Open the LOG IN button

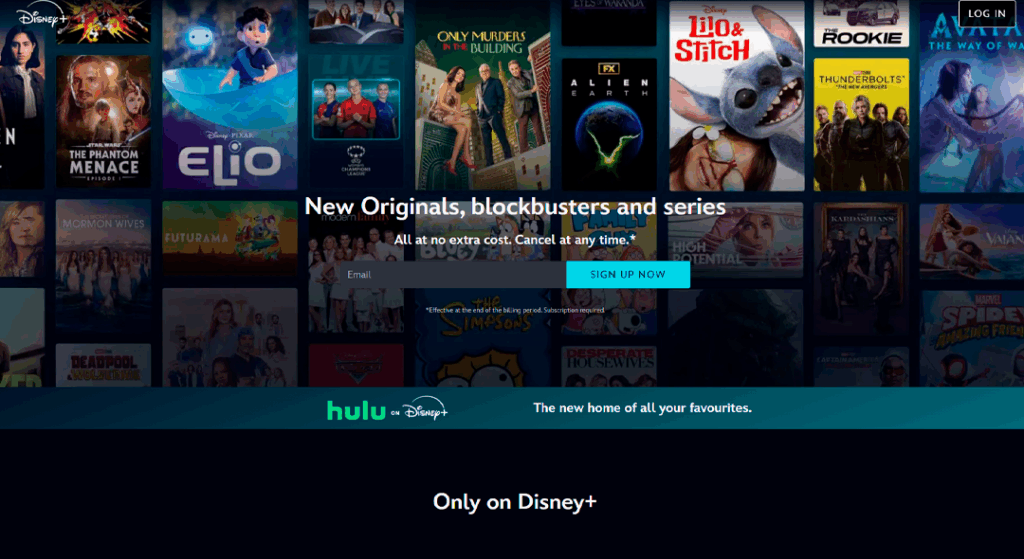pos(987,13)
